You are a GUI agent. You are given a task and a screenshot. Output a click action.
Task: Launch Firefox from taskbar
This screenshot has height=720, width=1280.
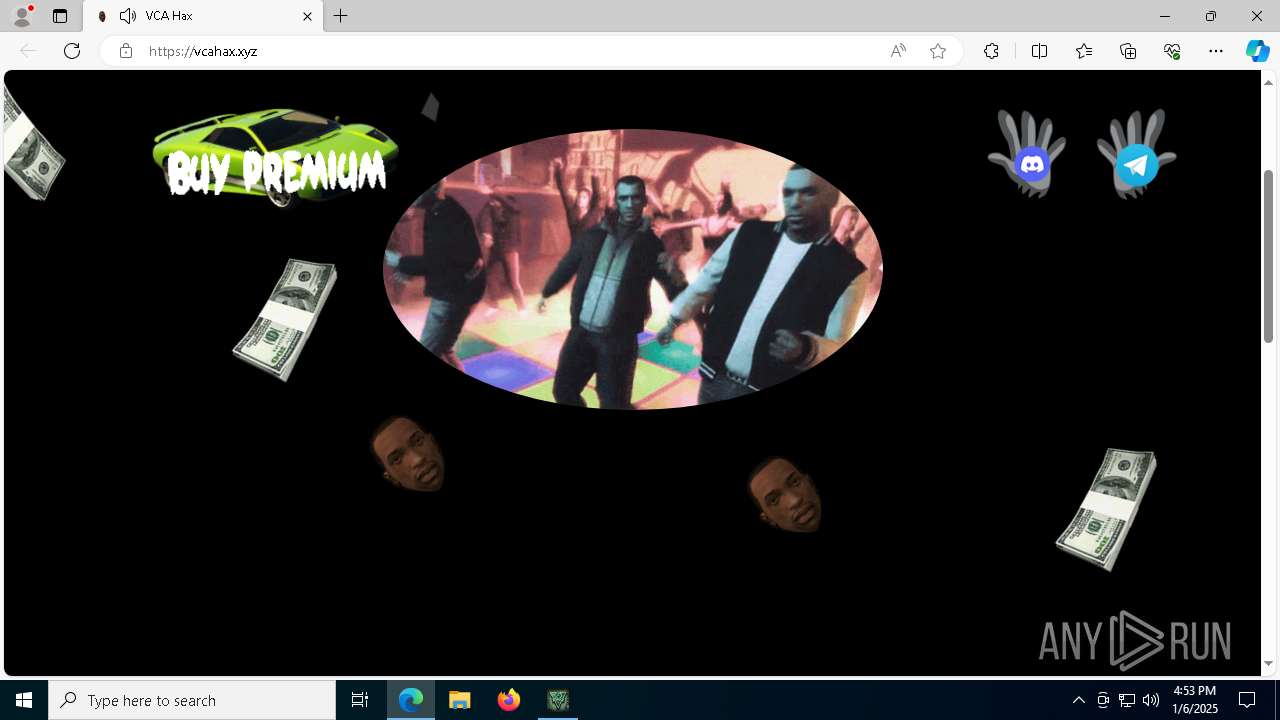click(x=509, y=700)
